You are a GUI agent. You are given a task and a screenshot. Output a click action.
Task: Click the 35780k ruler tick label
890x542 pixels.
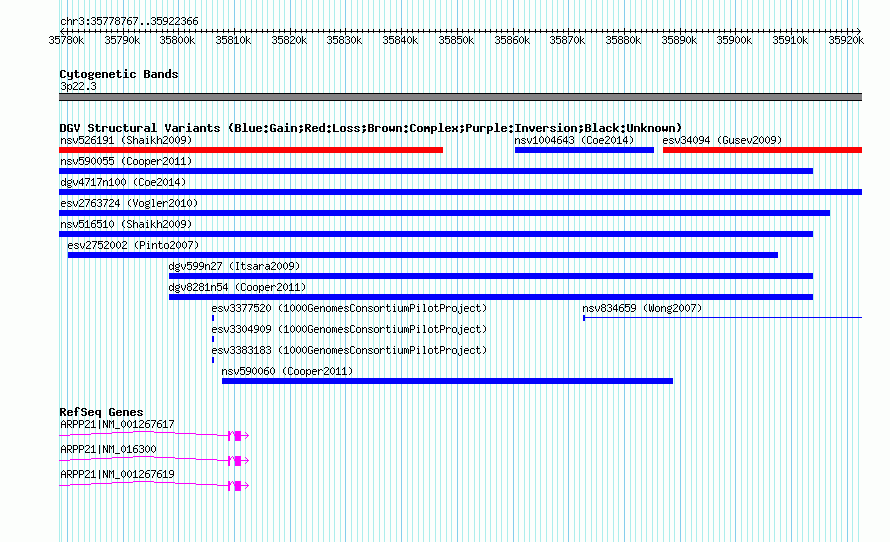[66, 40]
